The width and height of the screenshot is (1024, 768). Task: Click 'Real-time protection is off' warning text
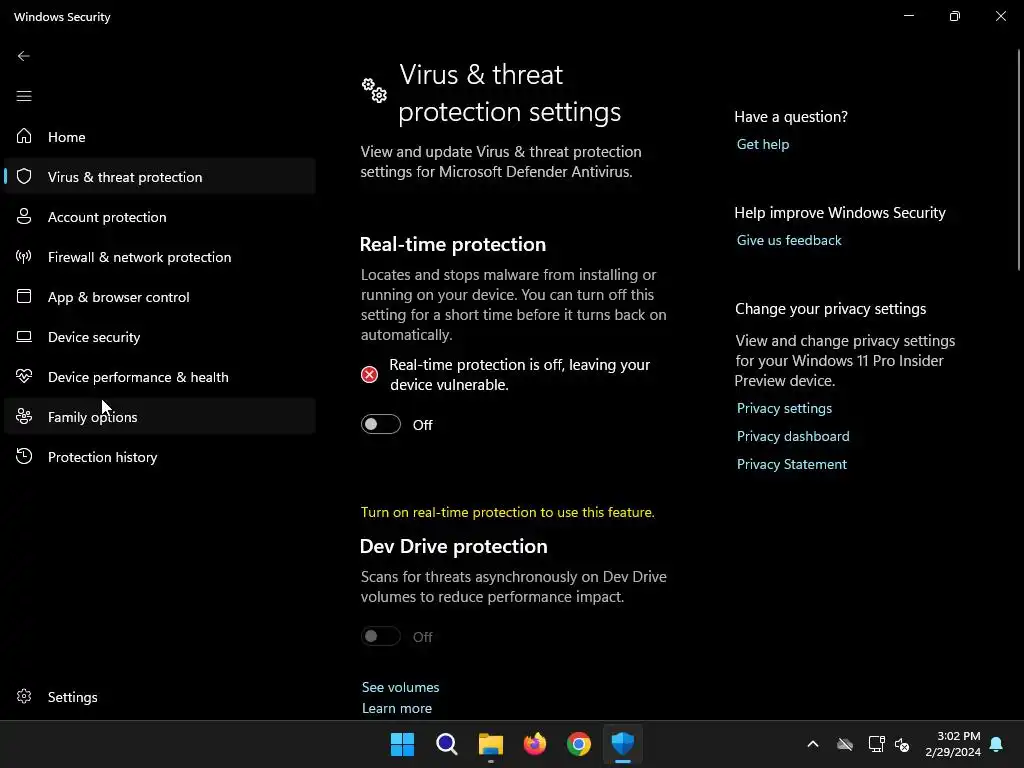(519, 374)
